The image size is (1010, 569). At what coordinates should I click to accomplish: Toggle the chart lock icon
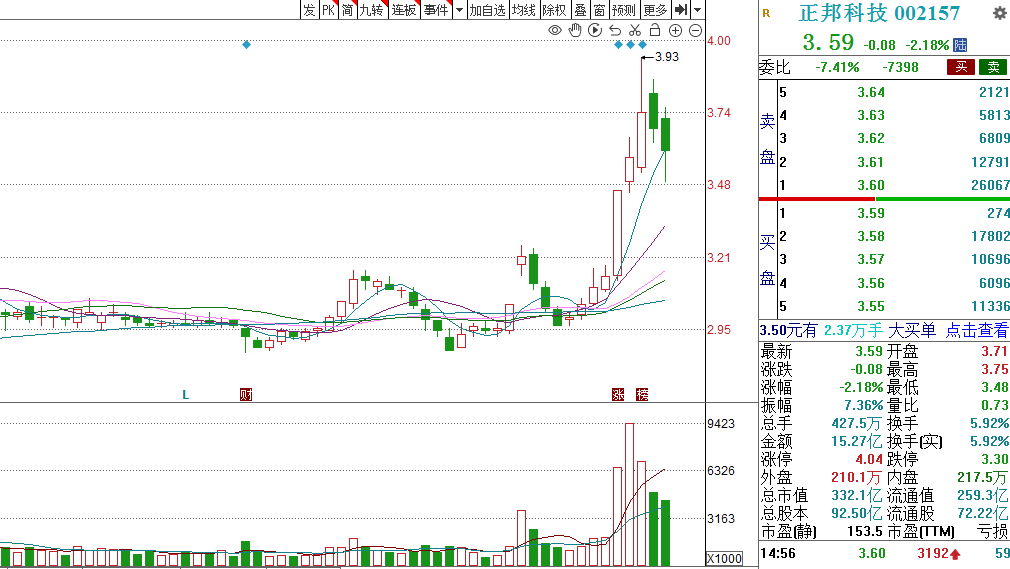(655, 30)
